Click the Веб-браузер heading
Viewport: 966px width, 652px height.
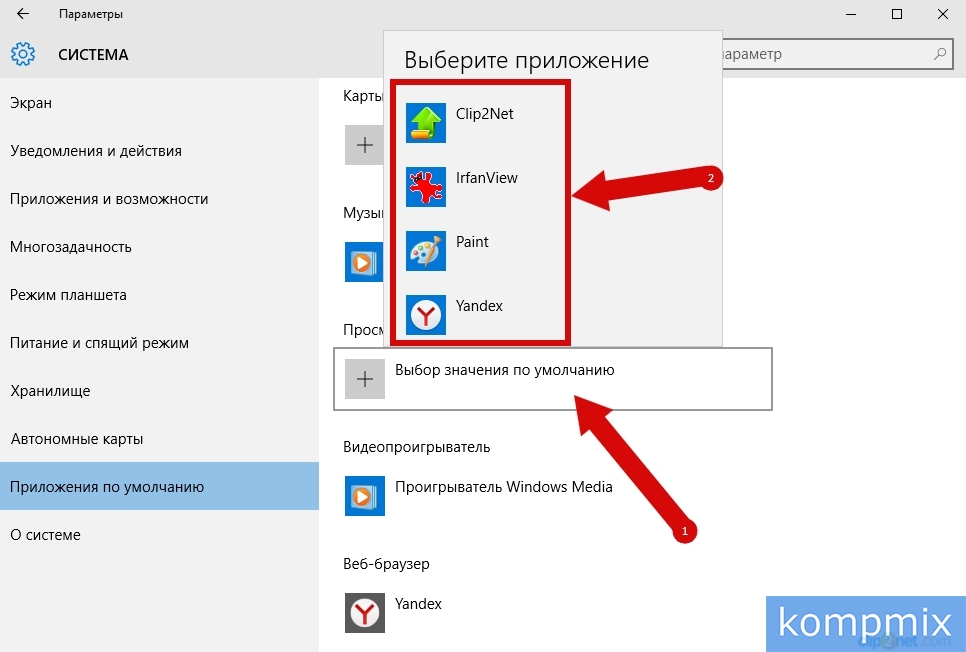click(386, 564)
